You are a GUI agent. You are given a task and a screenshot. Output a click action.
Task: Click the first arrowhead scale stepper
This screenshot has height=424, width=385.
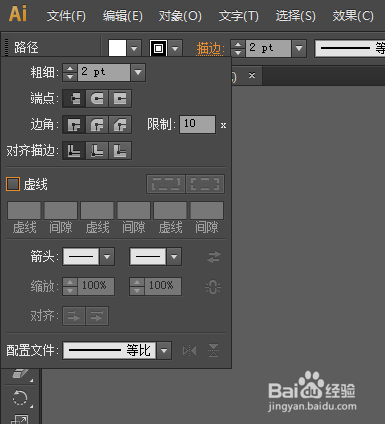click(x=70, y=286)
